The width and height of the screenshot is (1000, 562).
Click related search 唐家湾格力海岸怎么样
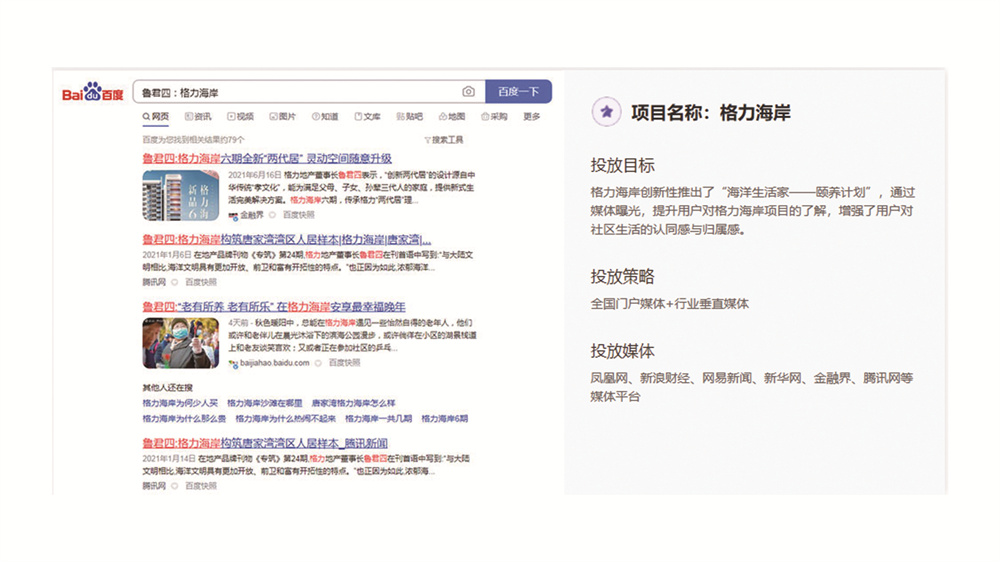point(353,403)
